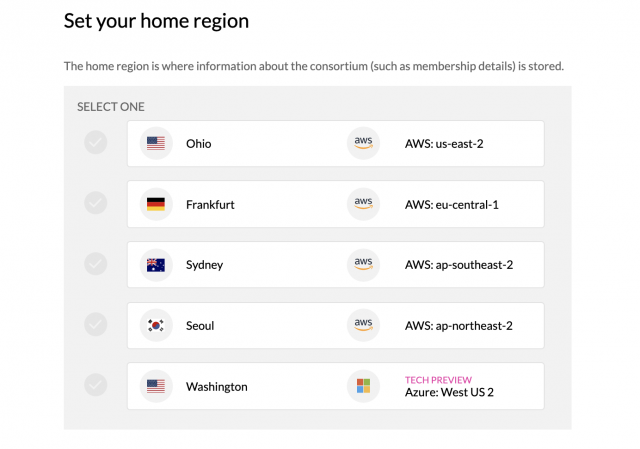Pick the AWS: ap-southeast-2 option
This screenshot has width=640, height=449.
459,265
